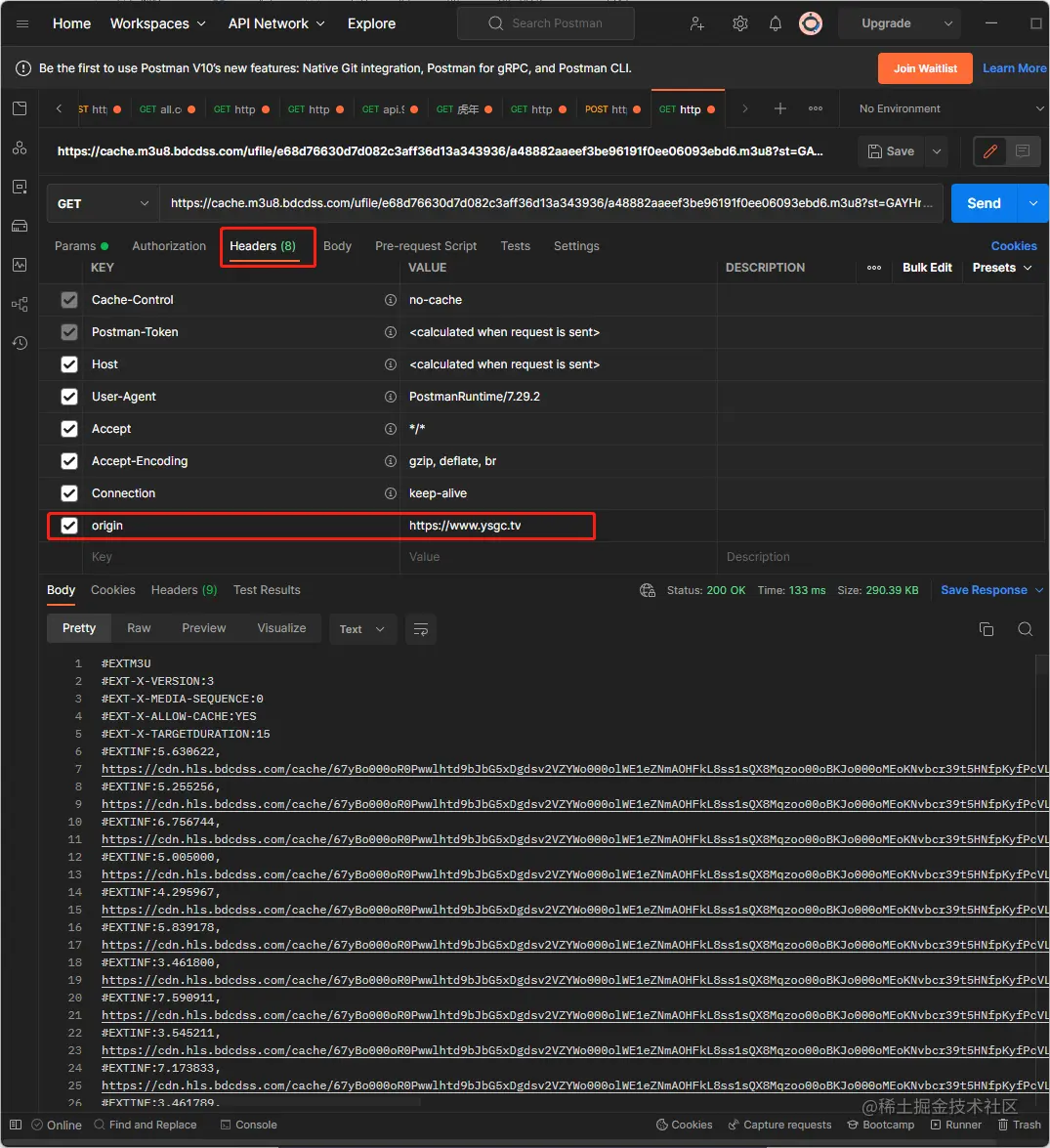Uncheck the Cache-Control header
Viewport: 1050px width, 1148px height.
coord(68,300)
